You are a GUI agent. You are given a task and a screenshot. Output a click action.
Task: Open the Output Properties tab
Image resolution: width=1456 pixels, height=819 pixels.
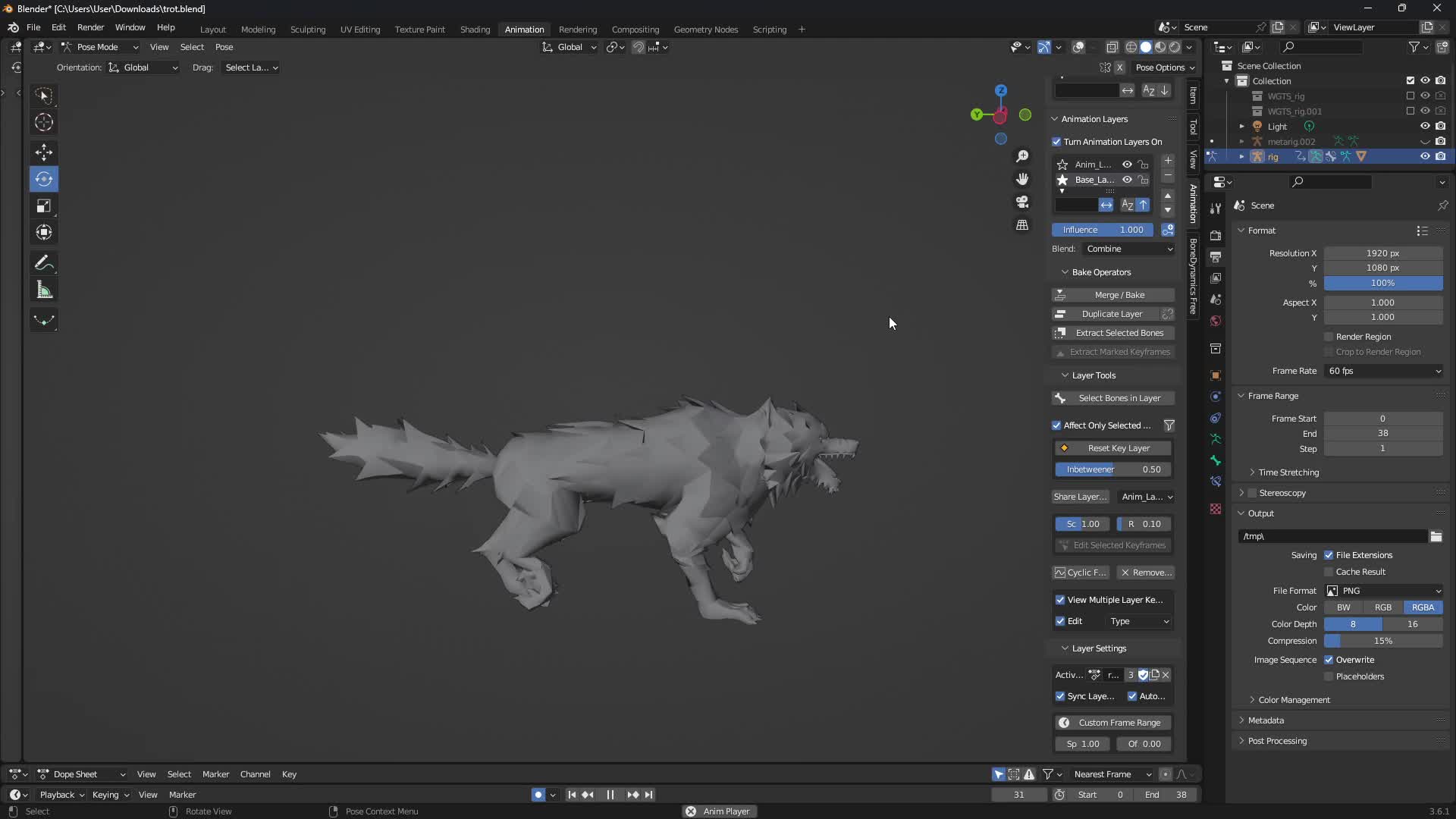tap(1216, 257)
